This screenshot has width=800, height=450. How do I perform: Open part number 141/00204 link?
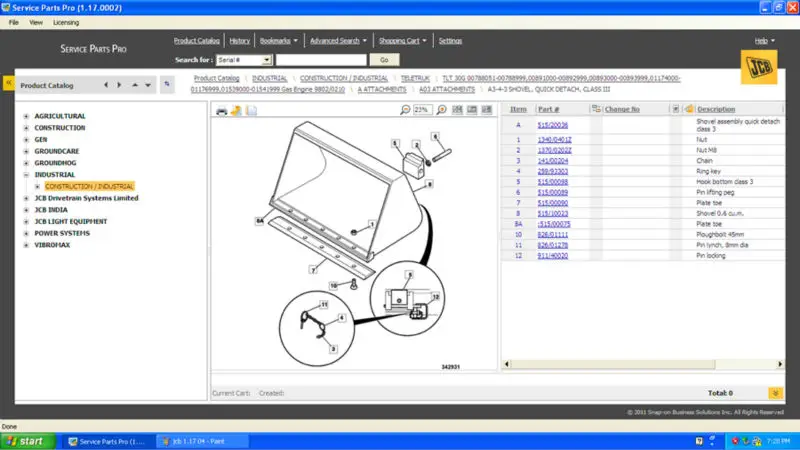click(x=553, y=161)
